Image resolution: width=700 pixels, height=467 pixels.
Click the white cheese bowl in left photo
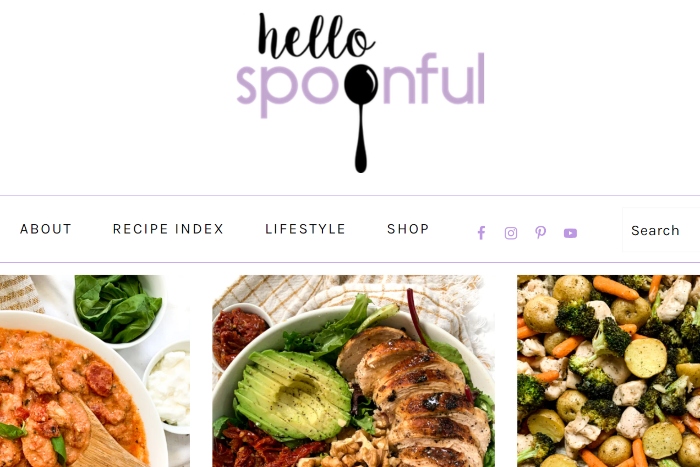[x=167, y=386]
